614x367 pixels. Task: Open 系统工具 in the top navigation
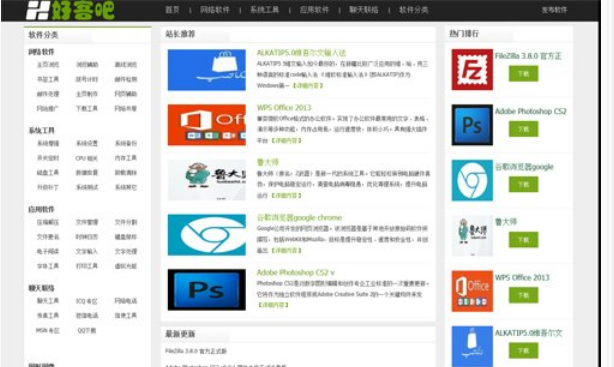pos(265,10)
